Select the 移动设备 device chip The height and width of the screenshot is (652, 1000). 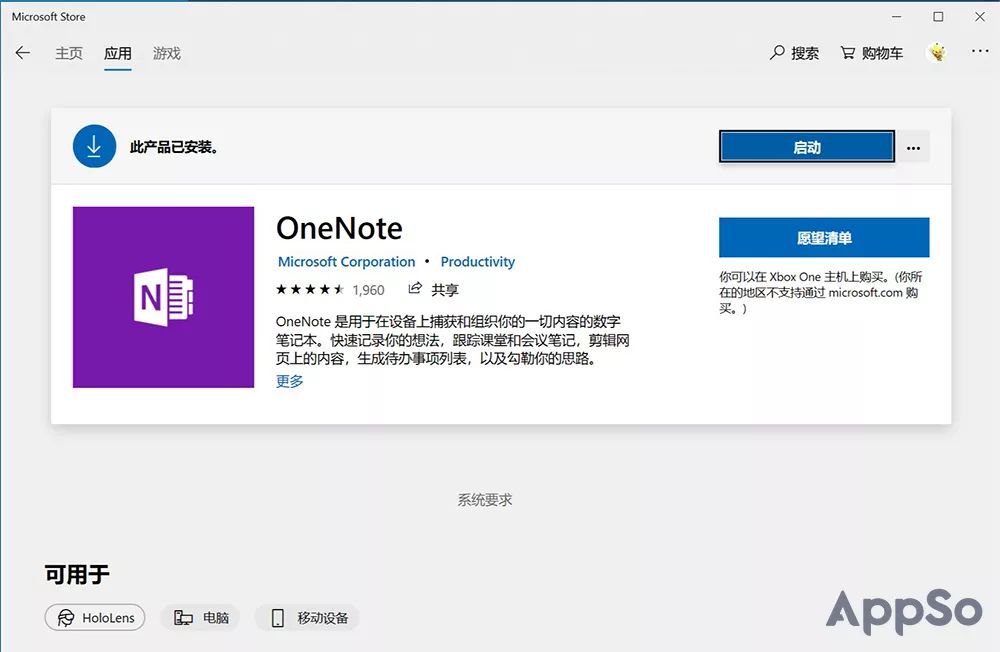click(x=307, y=618)
